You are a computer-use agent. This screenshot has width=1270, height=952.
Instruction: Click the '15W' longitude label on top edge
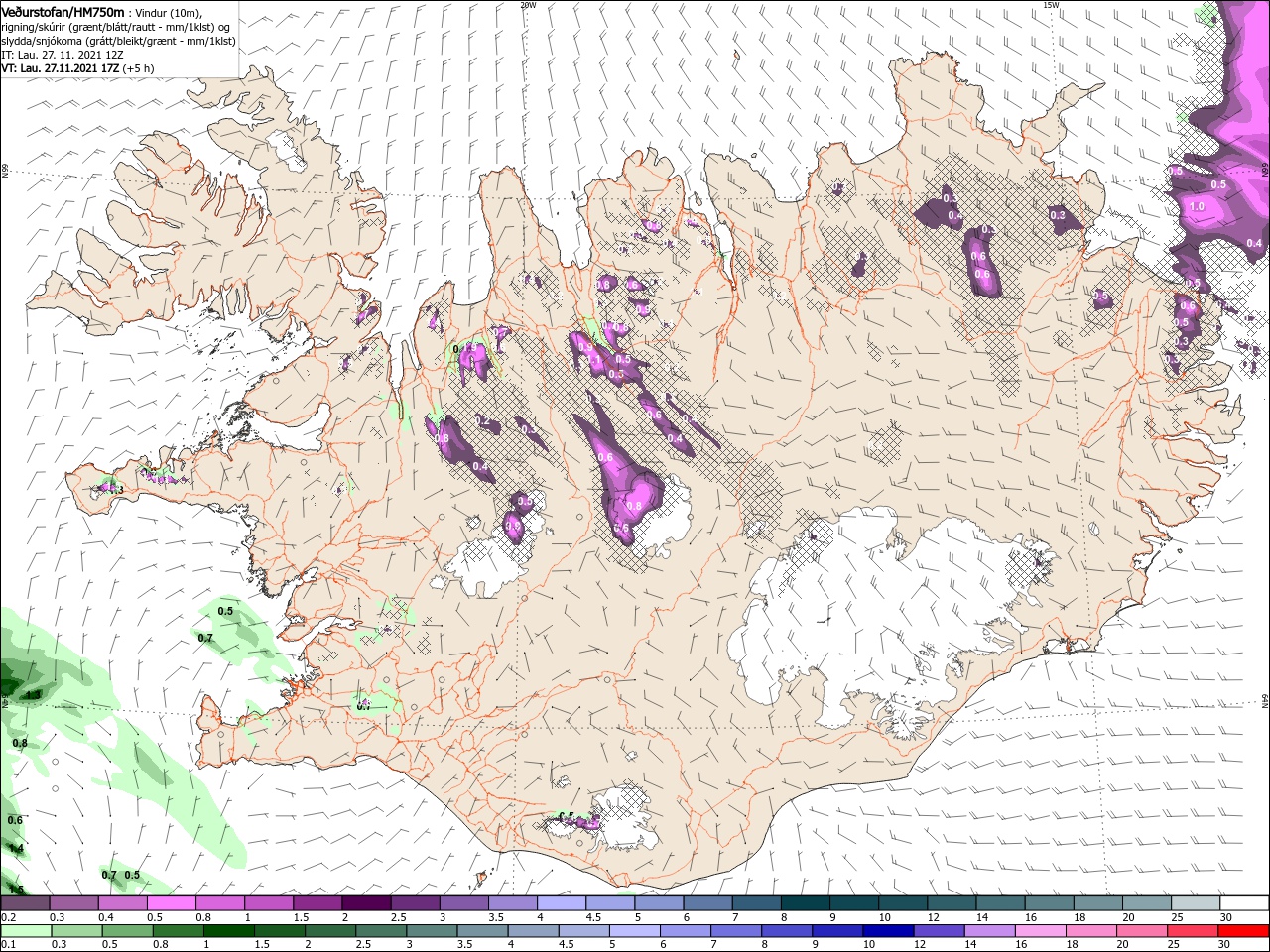click(1051, 5)
